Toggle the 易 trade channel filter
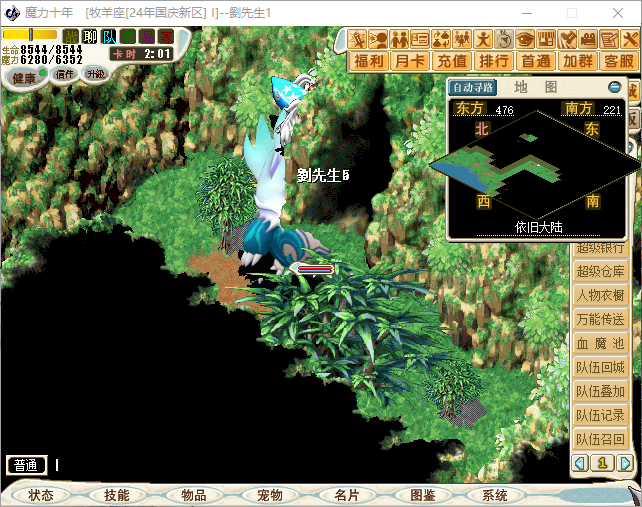This screenshot has height=507, width=642. click(x=147, y=36)
